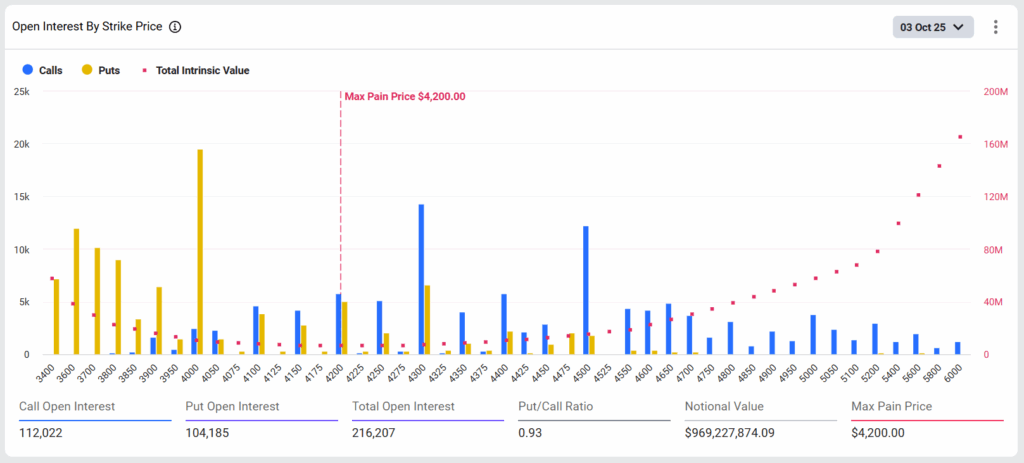The width and height of the screenshot is (1024, 463).
Task: Click the Calls bar at strike 4500
Action: pos(586,290)
